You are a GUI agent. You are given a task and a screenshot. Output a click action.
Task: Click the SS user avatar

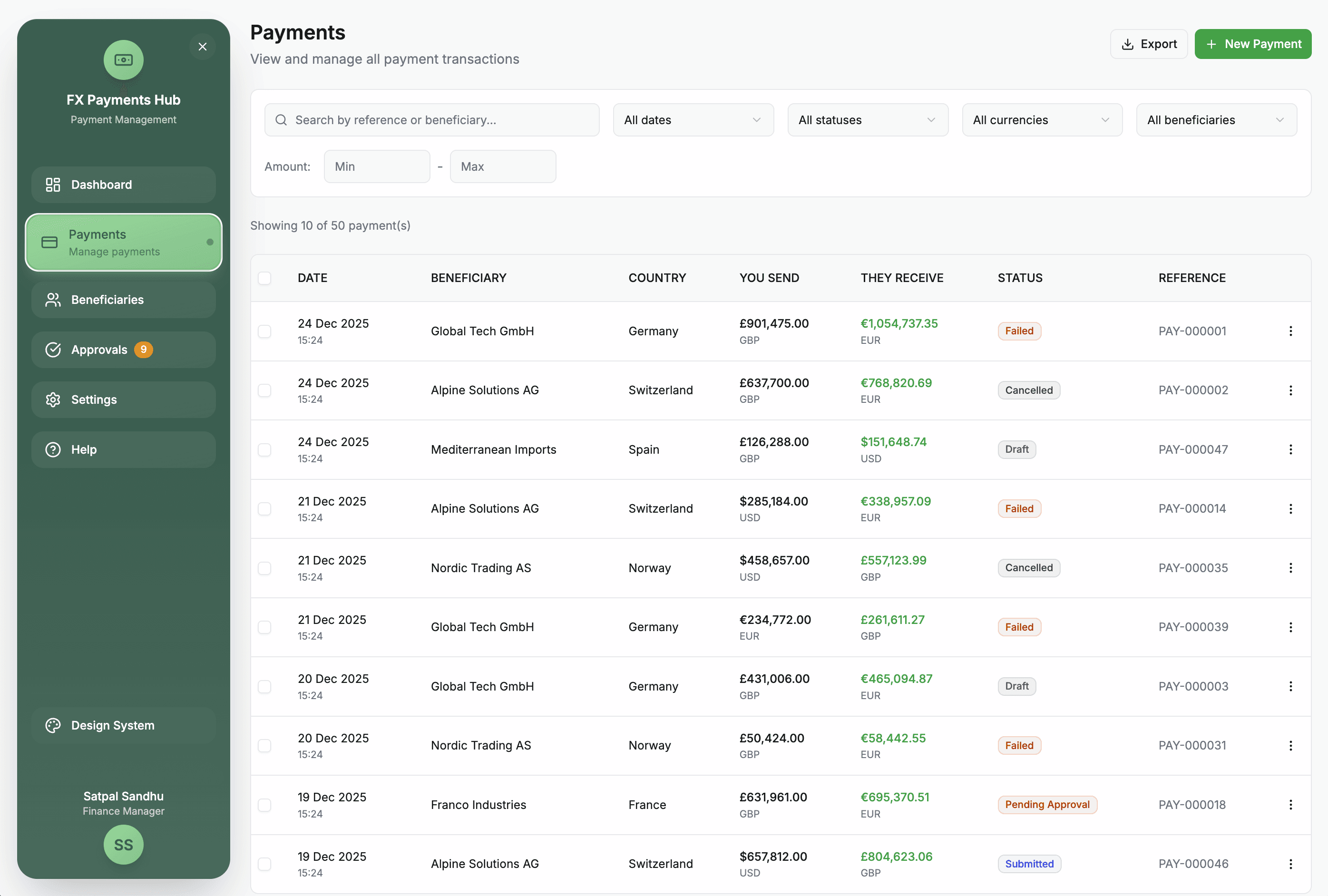123,845
